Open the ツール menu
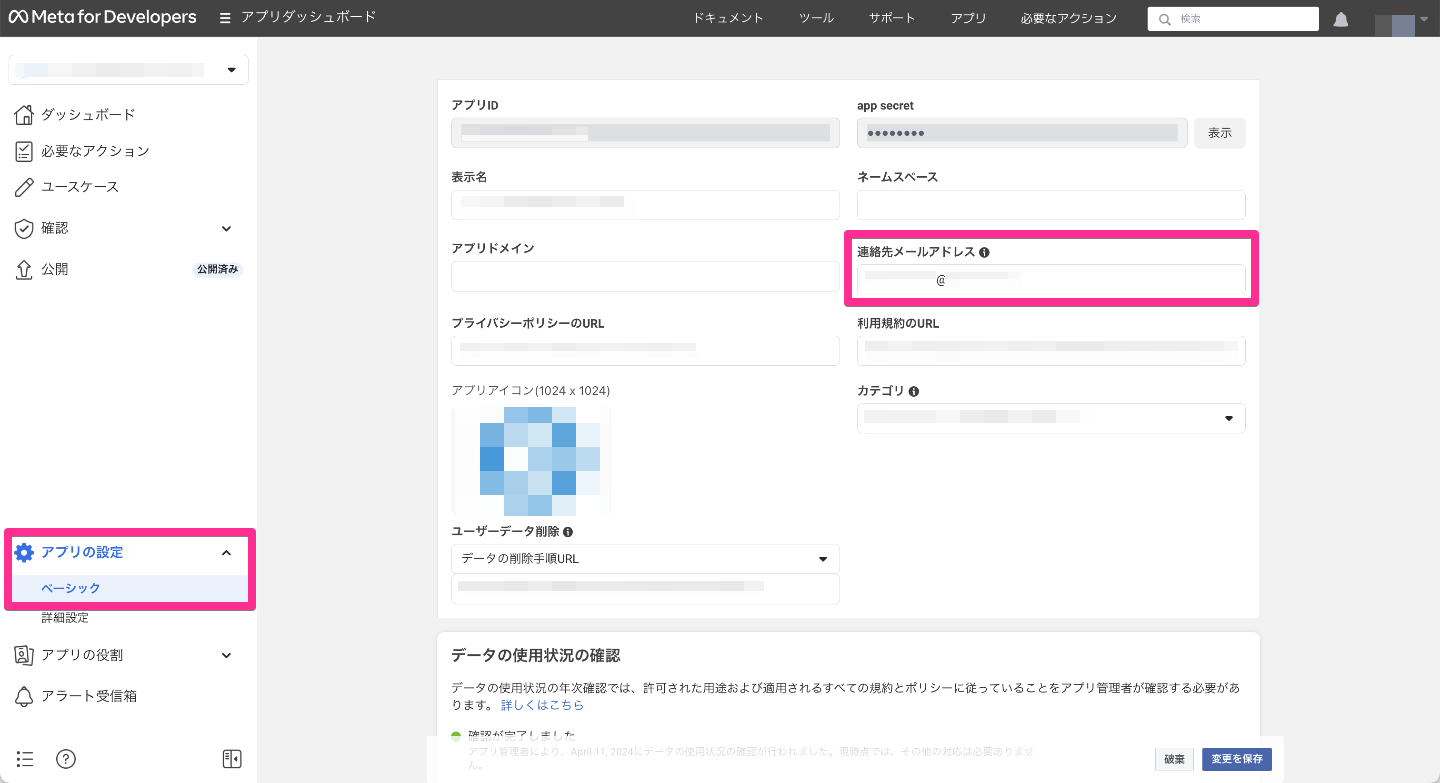1440x783 pixels. (816, 18)
